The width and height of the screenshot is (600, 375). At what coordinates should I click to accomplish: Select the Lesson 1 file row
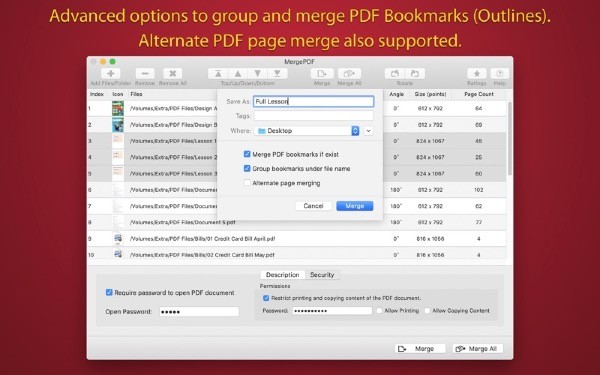(297, 141)
